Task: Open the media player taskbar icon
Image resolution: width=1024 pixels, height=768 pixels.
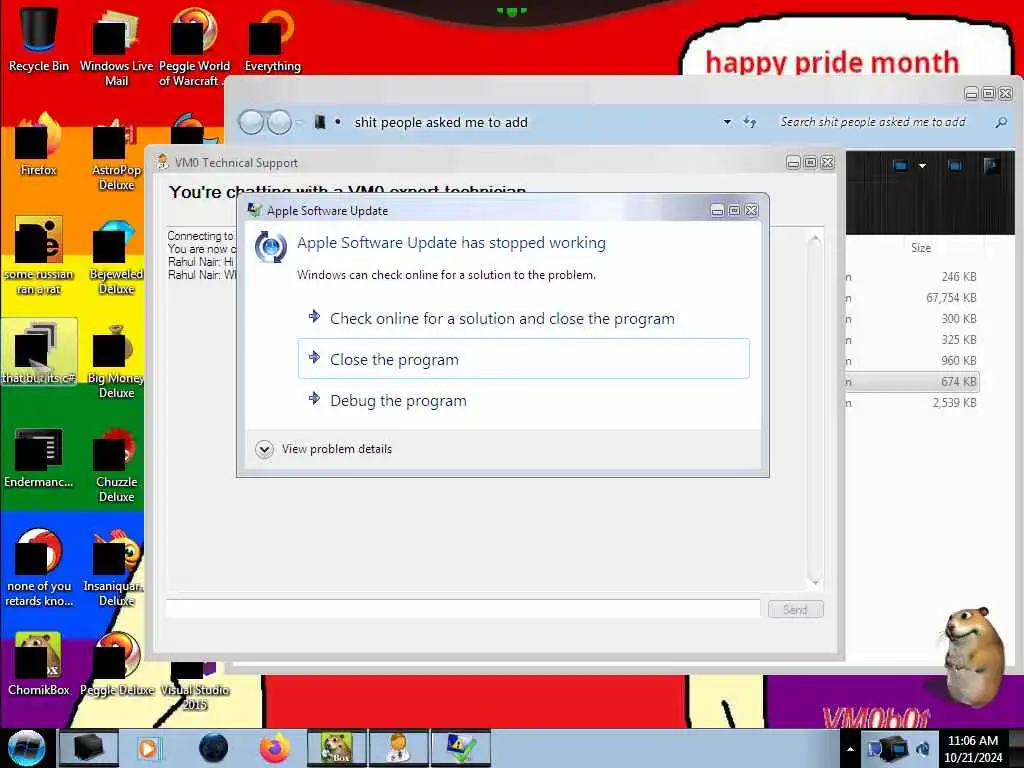Action: coord(148,748)
